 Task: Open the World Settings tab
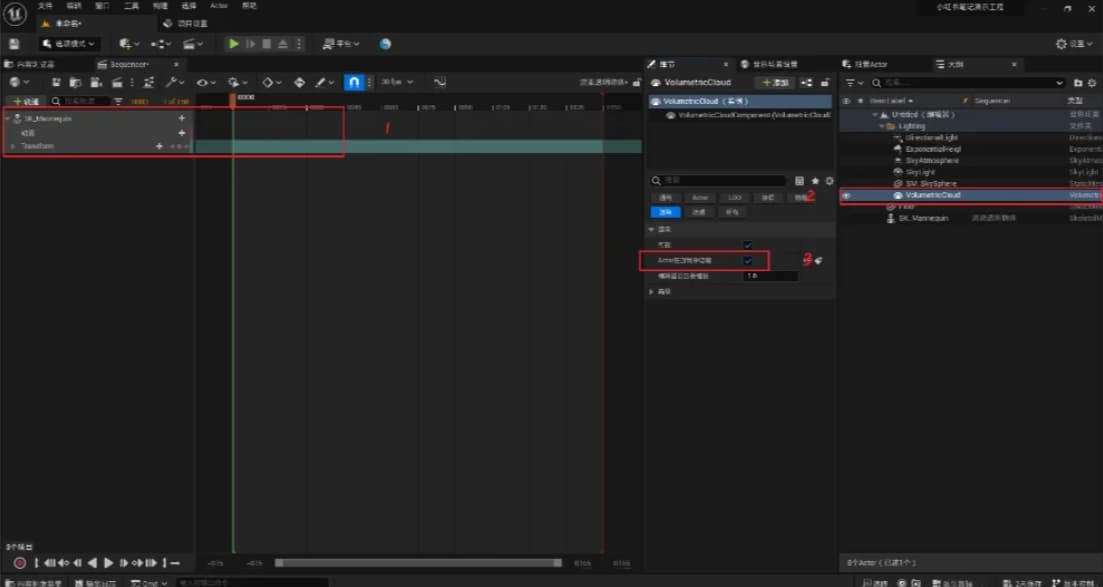[x=769, y=64]
